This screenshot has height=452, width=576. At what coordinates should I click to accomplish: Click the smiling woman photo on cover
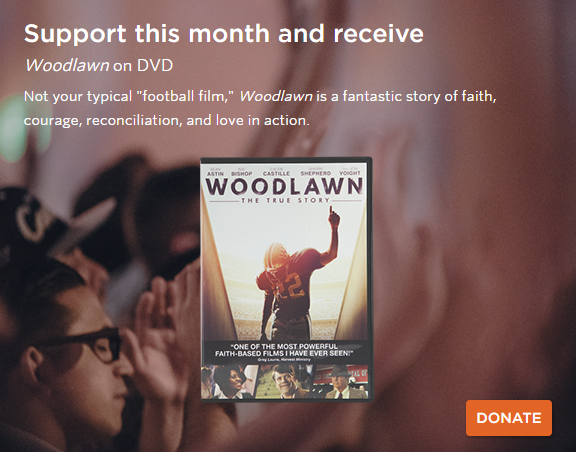tap(228, 382)
